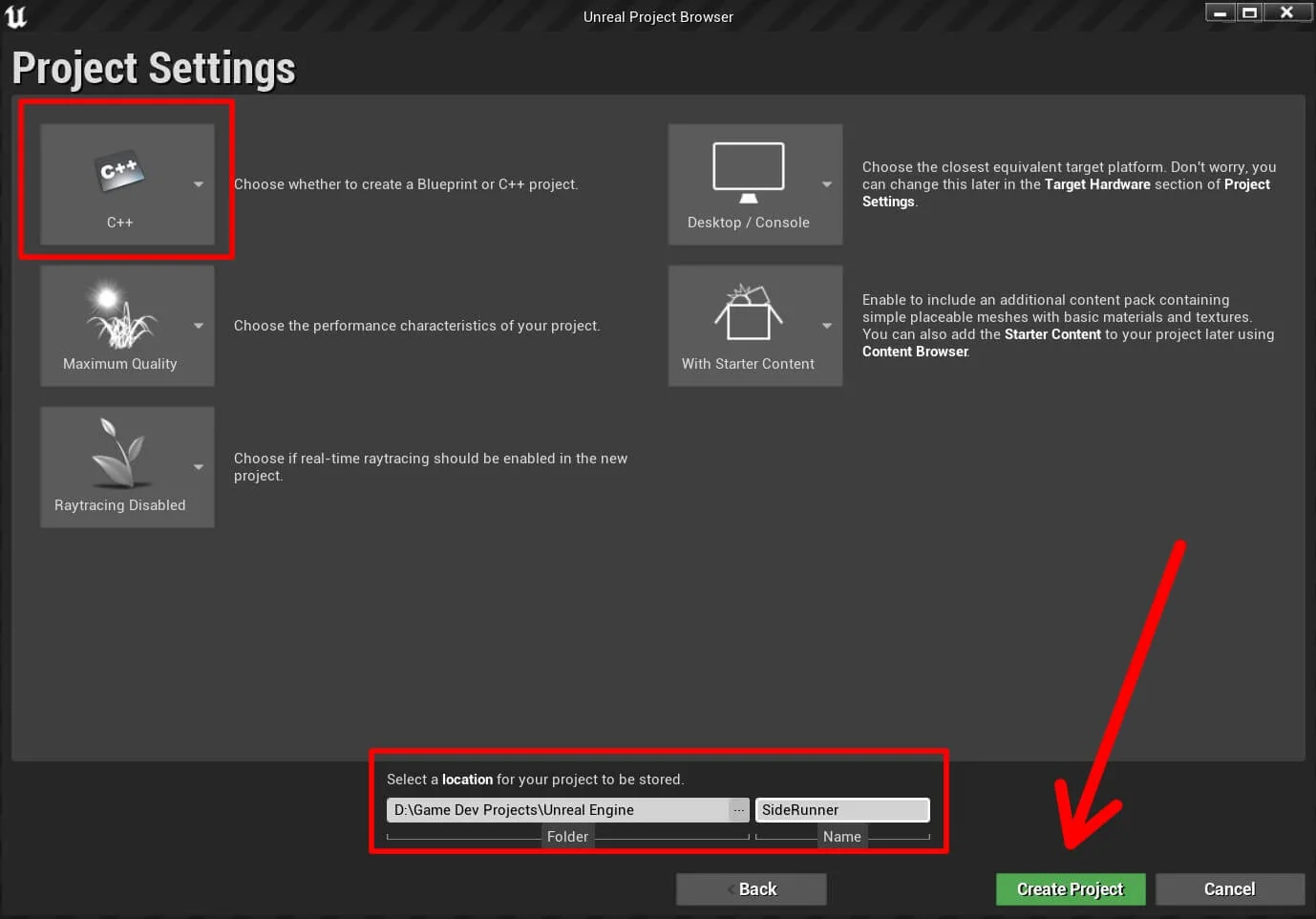
Task: Open the Maximum Quality dropdown arrow
Action: tap(199, 326)
